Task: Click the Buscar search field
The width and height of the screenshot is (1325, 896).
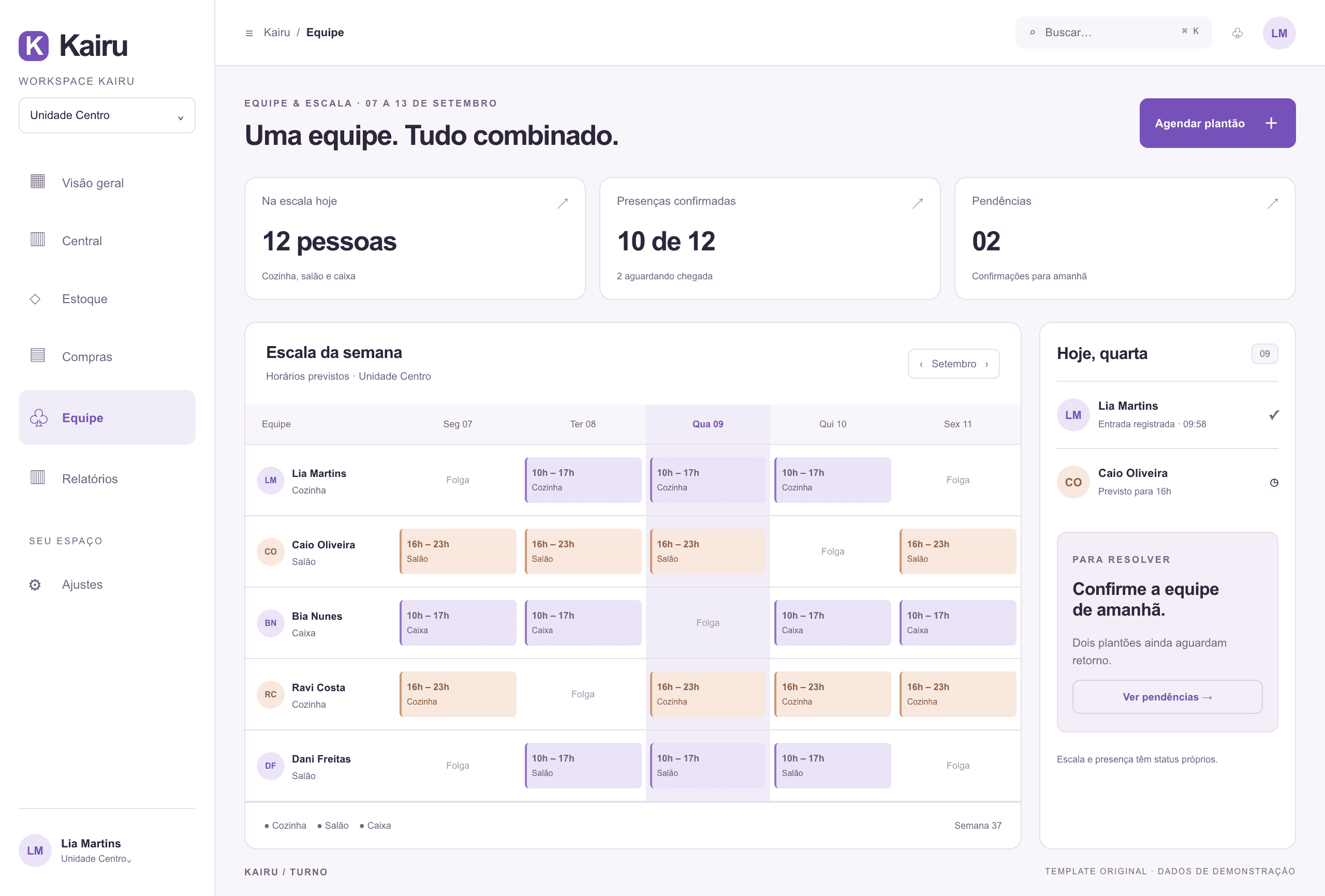Action: [1113, 33]
